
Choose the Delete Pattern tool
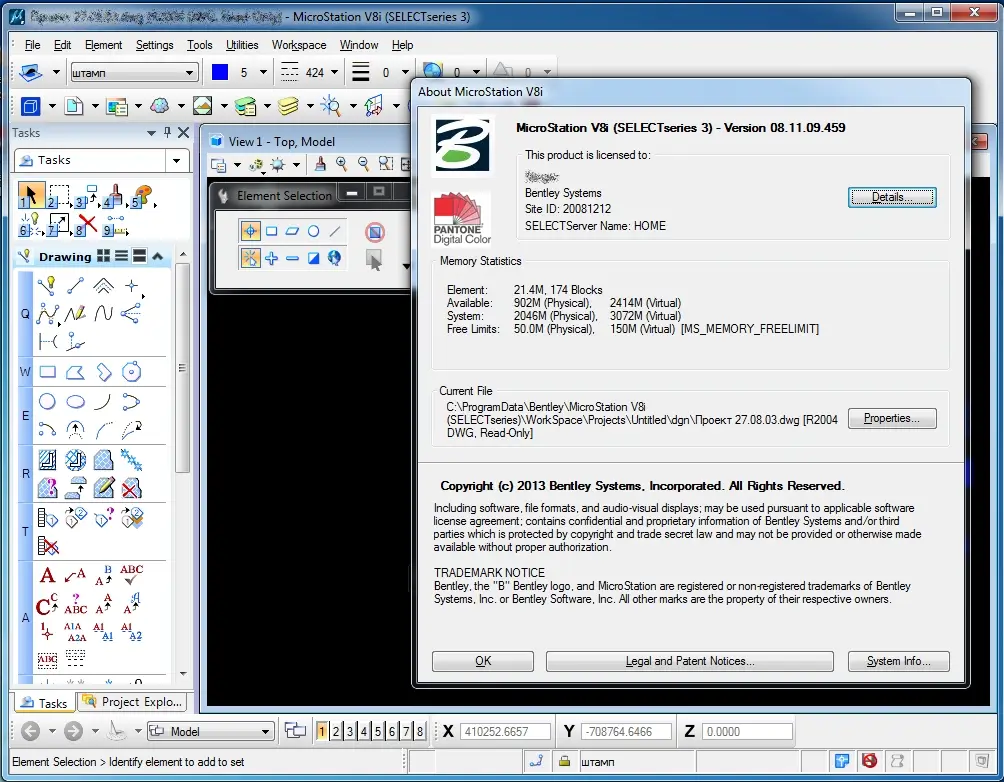pos(131,488)
